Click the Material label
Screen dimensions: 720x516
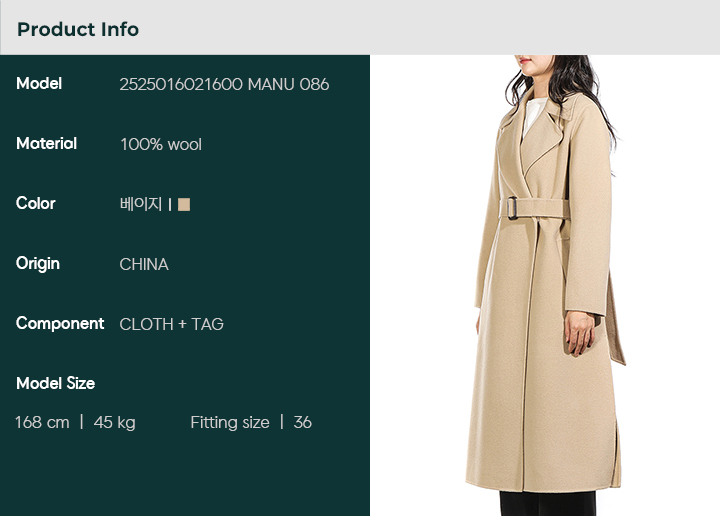pyautogui.click(x=46, y=144)
